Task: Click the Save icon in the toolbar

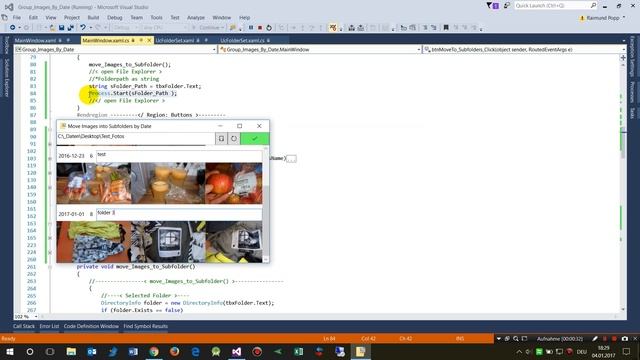Action: click(61, 28)
